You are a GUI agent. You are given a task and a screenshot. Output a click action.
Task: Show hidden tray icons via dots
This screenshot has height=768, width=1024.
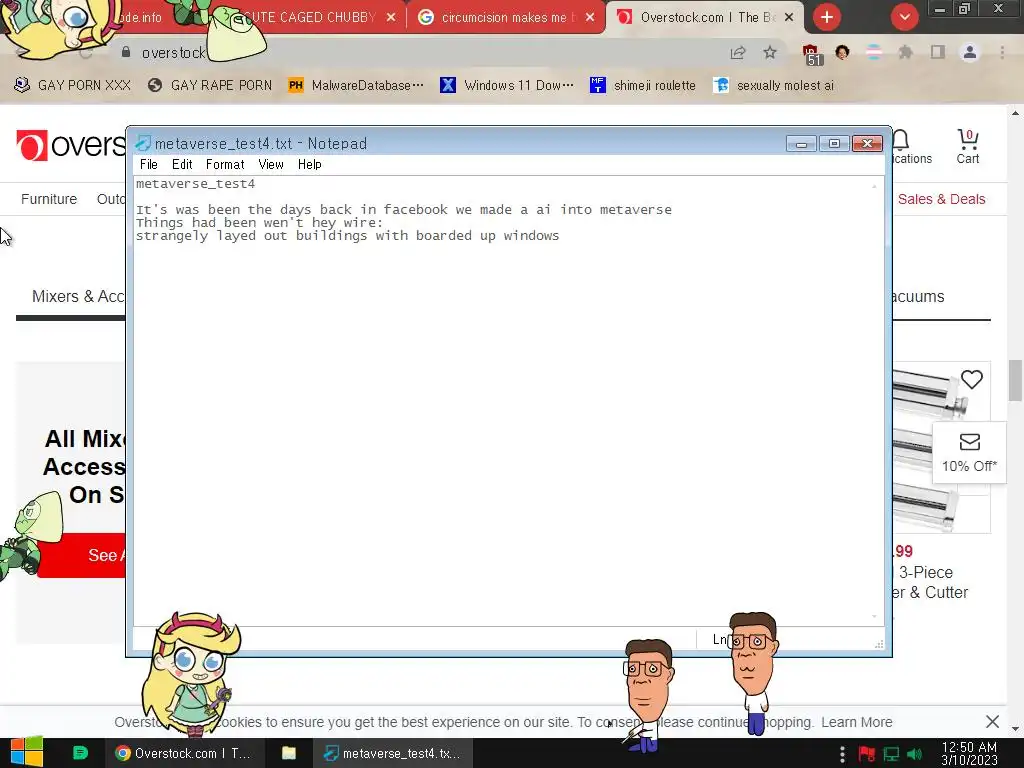842,754
